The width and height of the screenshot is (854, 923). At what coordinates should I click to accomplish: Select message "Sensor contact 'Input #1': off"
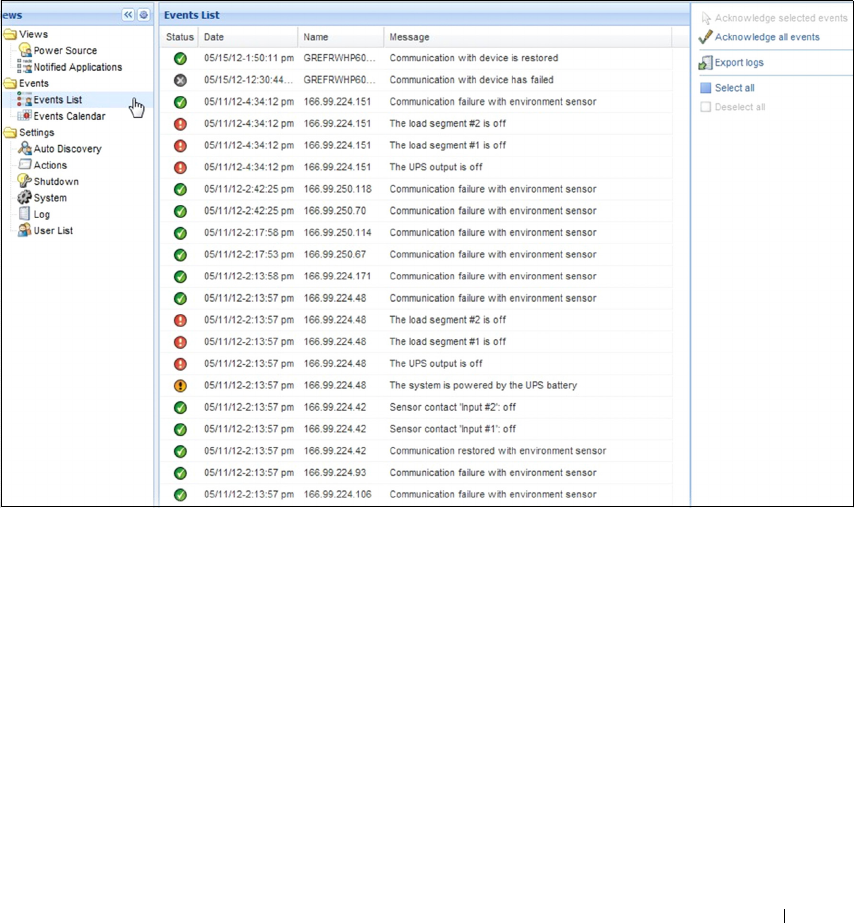[x=453, y=429]
